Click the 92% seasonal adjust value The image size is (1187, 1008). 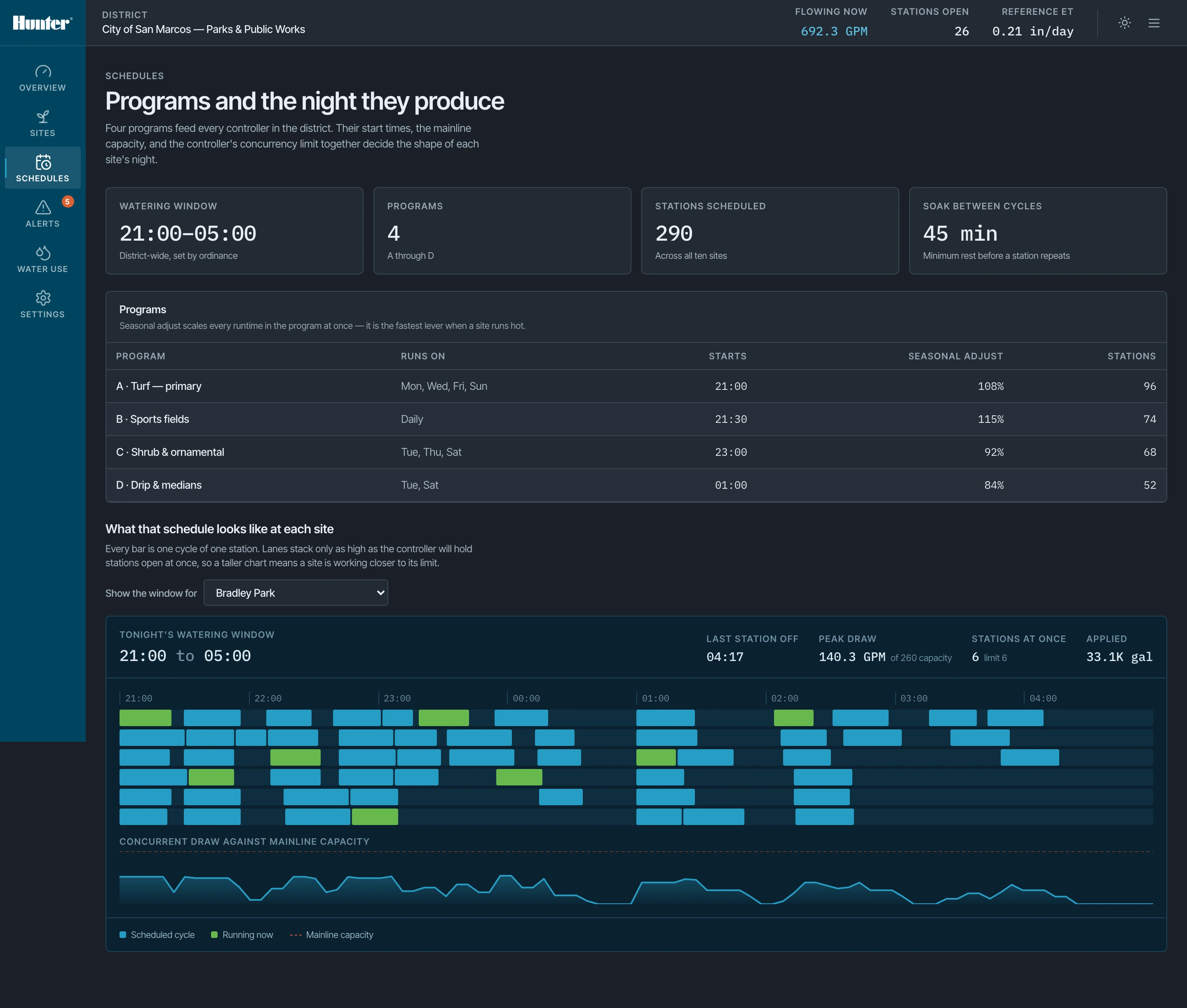[x=994, y=452]
